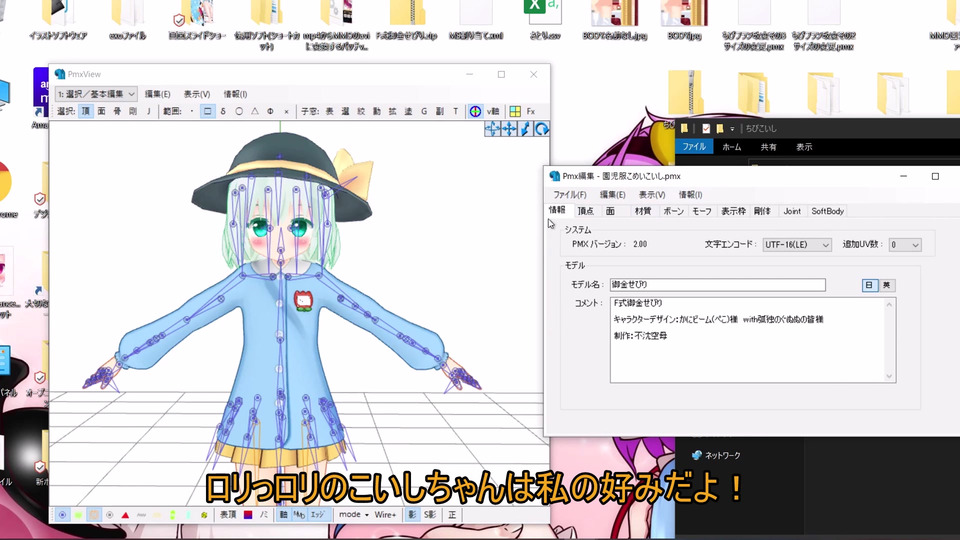Select the 英 English language toggle
The width and height of the screenshot is (960, 540).
pos(887,285)
